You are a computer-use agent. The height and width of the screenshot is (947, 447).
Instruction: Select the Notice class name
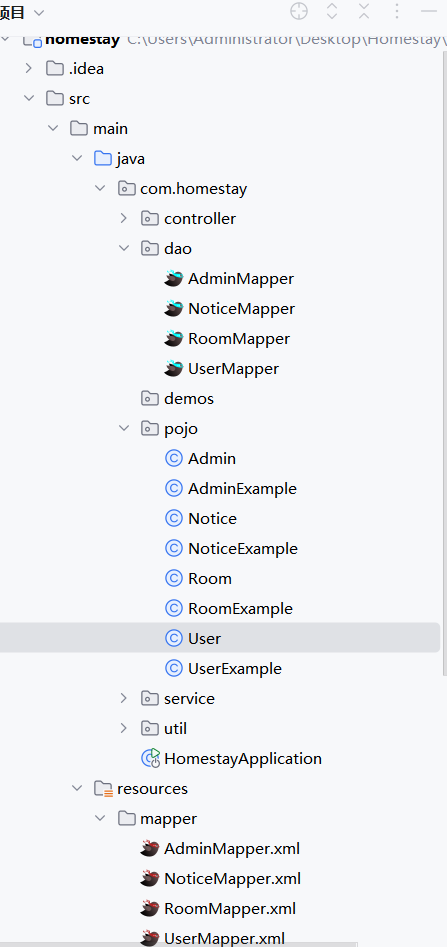tap(213, 518)
